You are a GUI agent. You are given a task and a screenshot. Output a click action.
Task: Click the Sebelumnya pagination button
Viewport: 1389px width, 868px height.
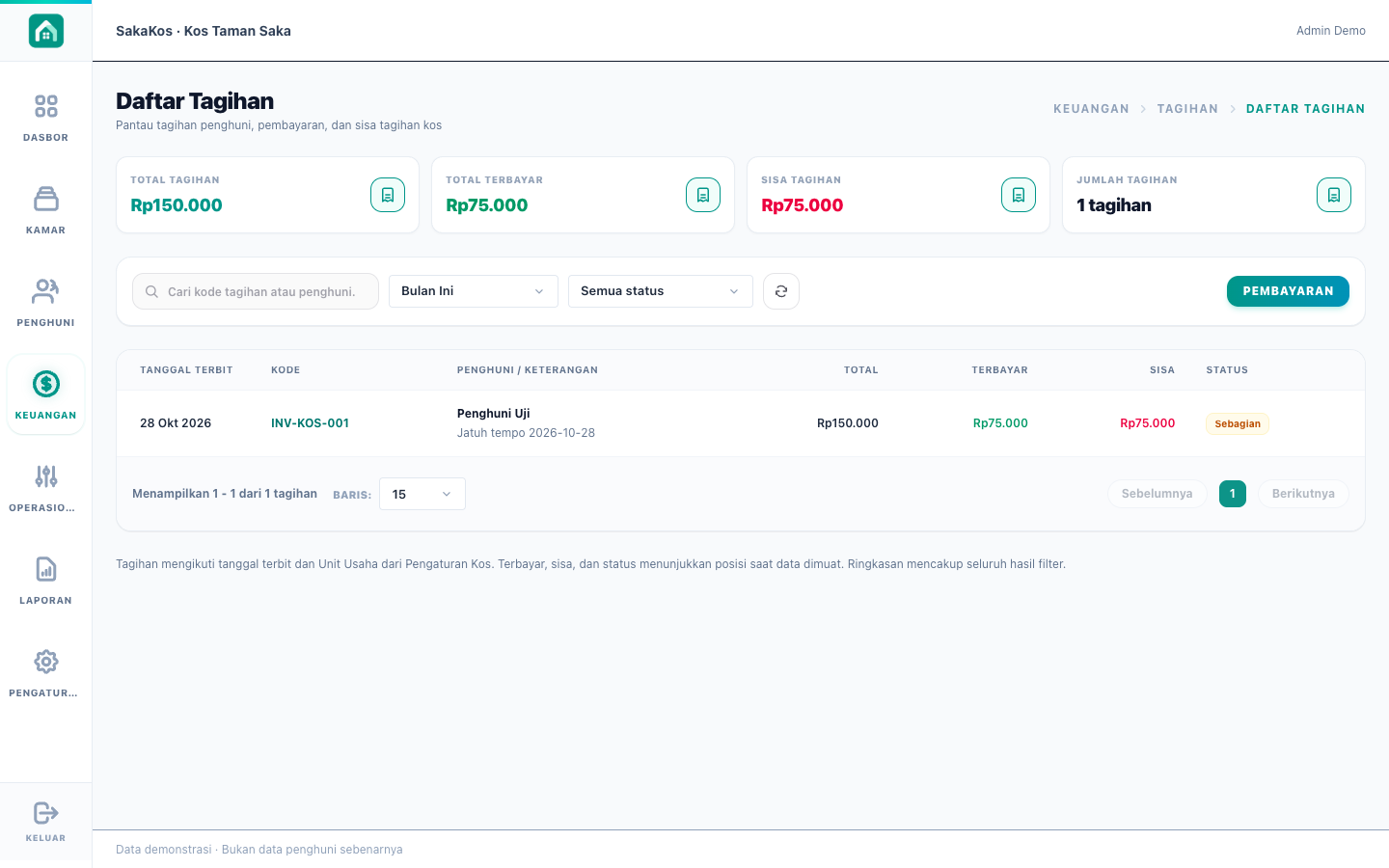click(x=1157, y=494)
